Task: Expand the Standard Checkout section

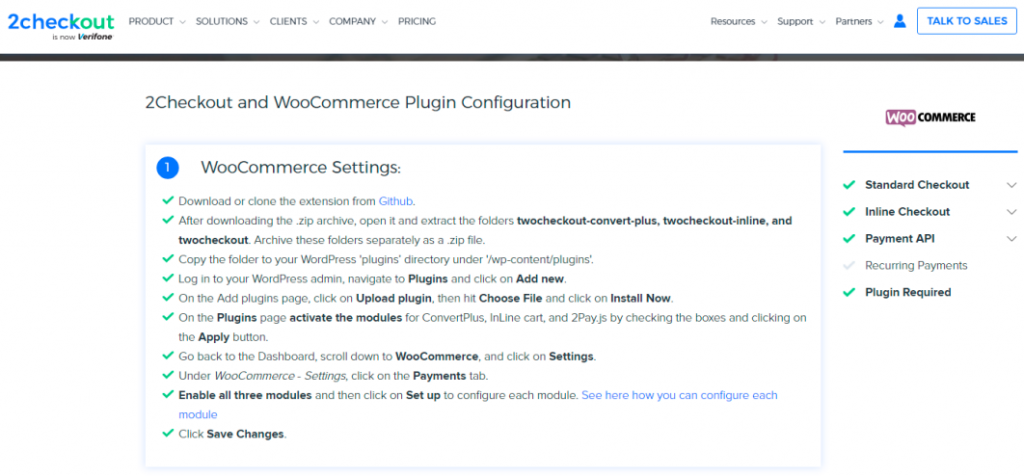Action: [x=930, y=185]
